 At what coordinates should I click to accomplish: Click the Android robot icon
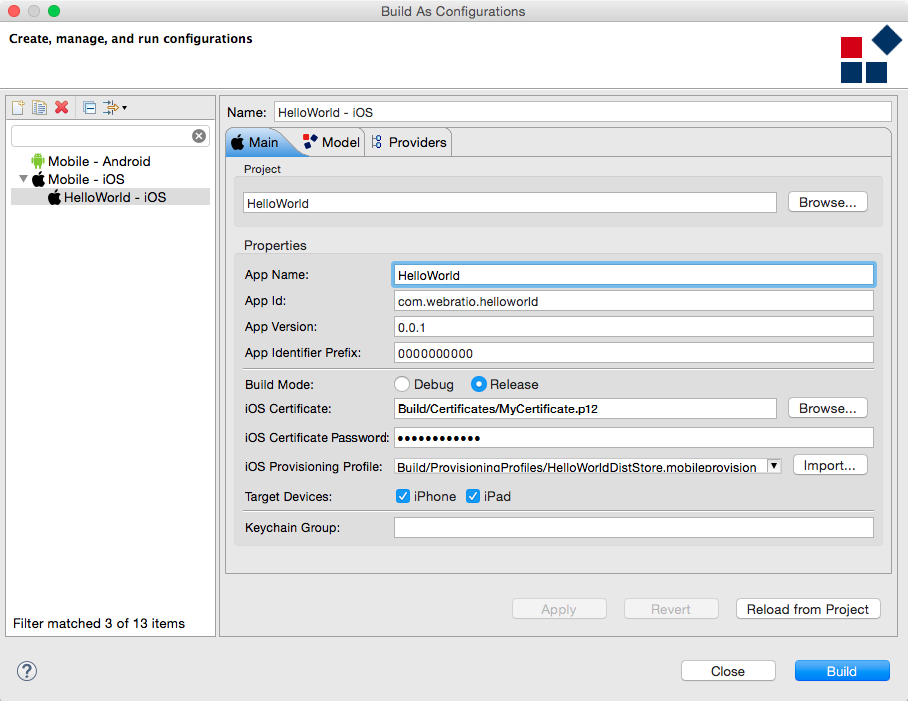pyautogui.click(x=38, y=161)
